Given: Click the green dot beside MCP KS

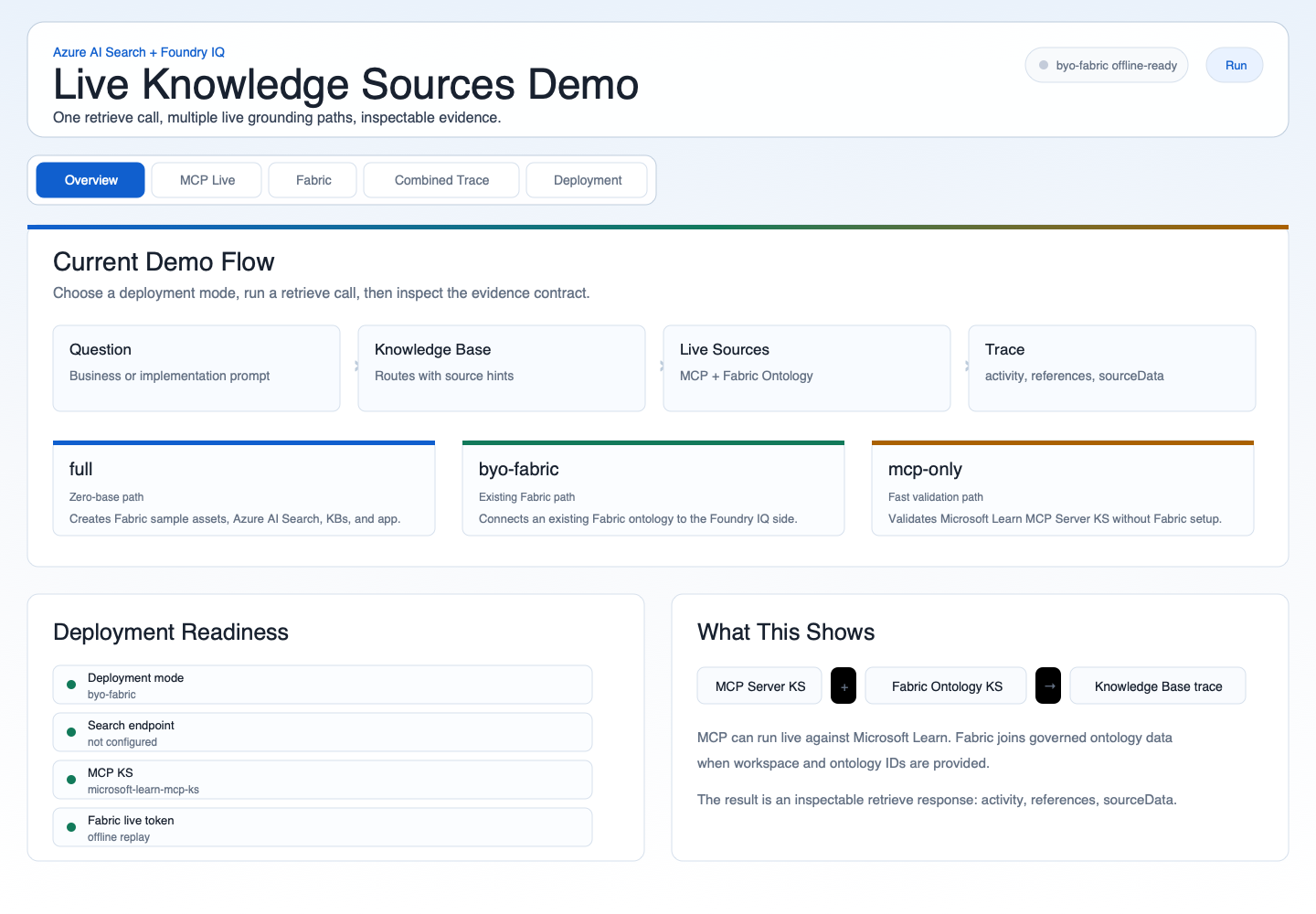Looking at the screenshot, I should click(71, 780).
